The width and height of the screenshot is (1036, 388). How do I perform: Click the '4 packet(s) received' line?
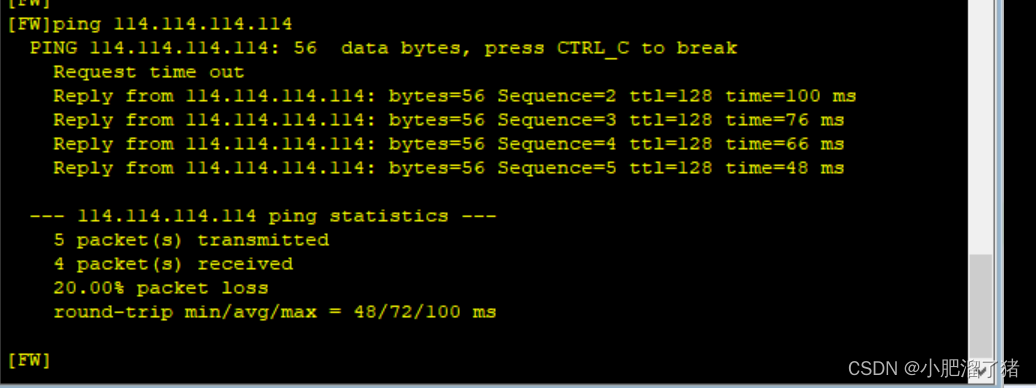(x=173, y=264)
